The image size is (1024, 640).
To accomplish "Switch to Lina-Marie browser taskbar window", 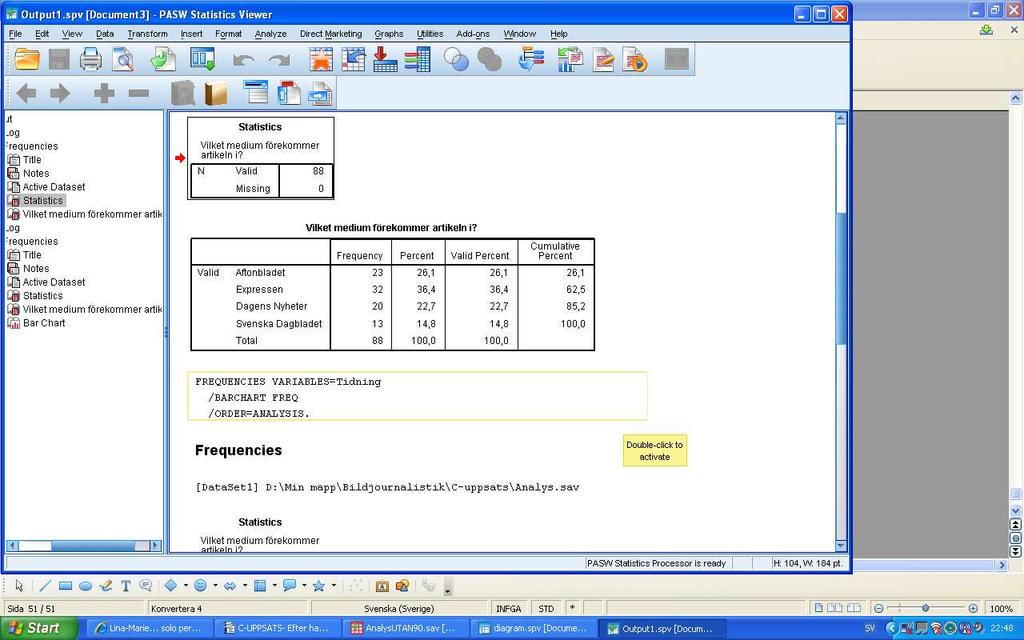I will [149, 628].
